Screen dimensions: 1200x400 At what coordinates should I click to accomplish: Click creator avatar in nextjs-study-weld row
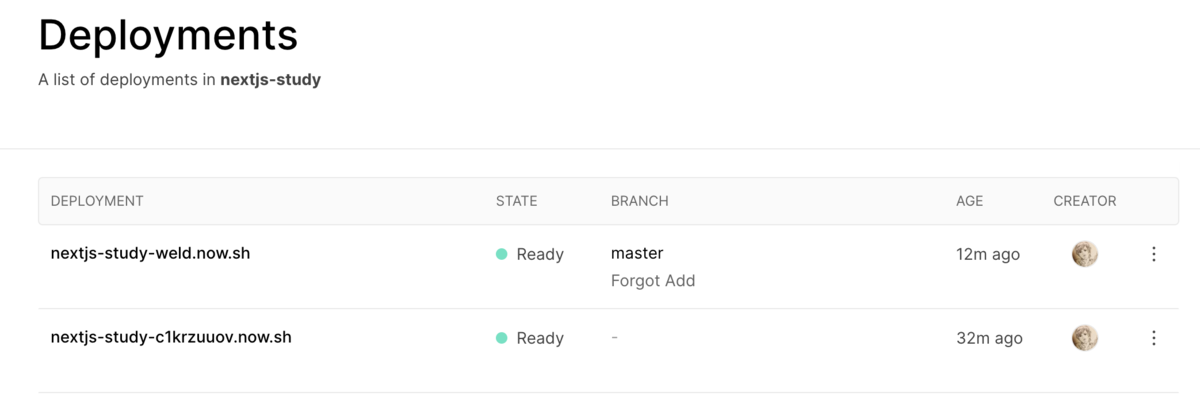tap(1085, 254)
